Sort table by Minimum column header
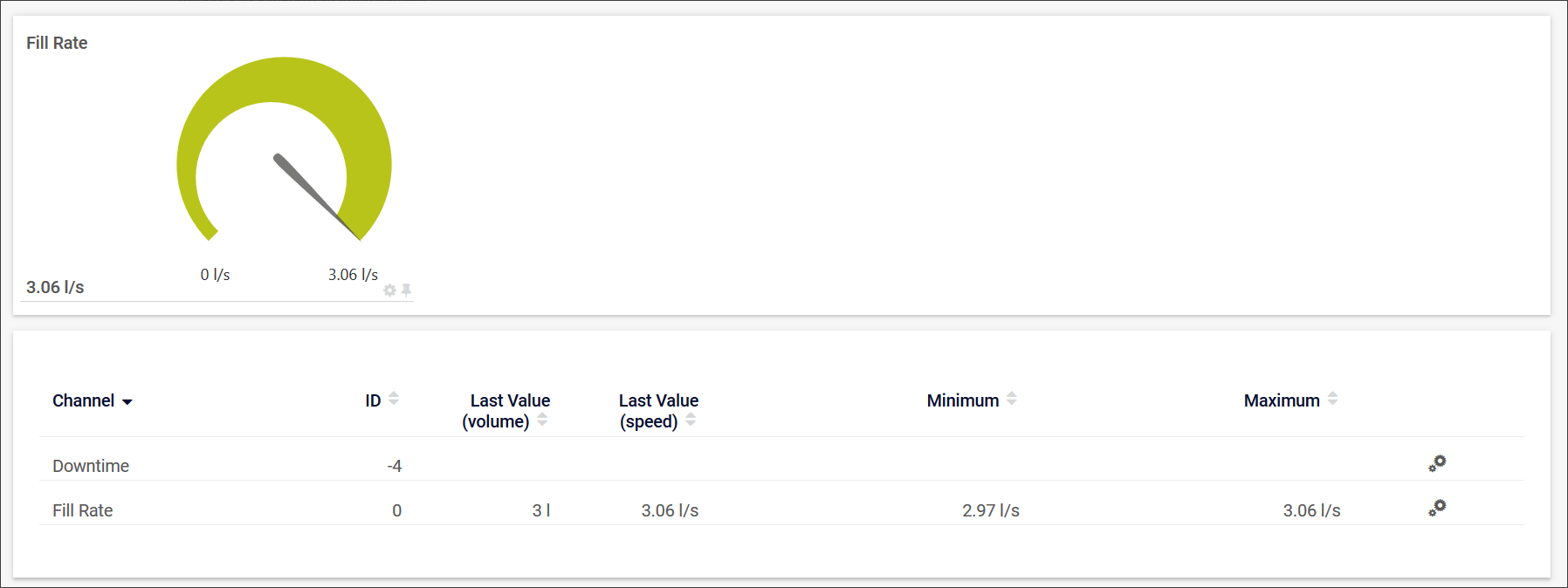This screenshot has width=1568, height=588. coord(962,400)
